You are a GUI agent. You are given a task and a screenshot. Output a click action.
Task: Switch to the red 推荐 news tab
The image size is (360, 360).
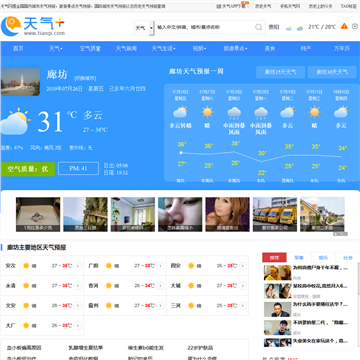pyautogui.click(x=274, y=257)
